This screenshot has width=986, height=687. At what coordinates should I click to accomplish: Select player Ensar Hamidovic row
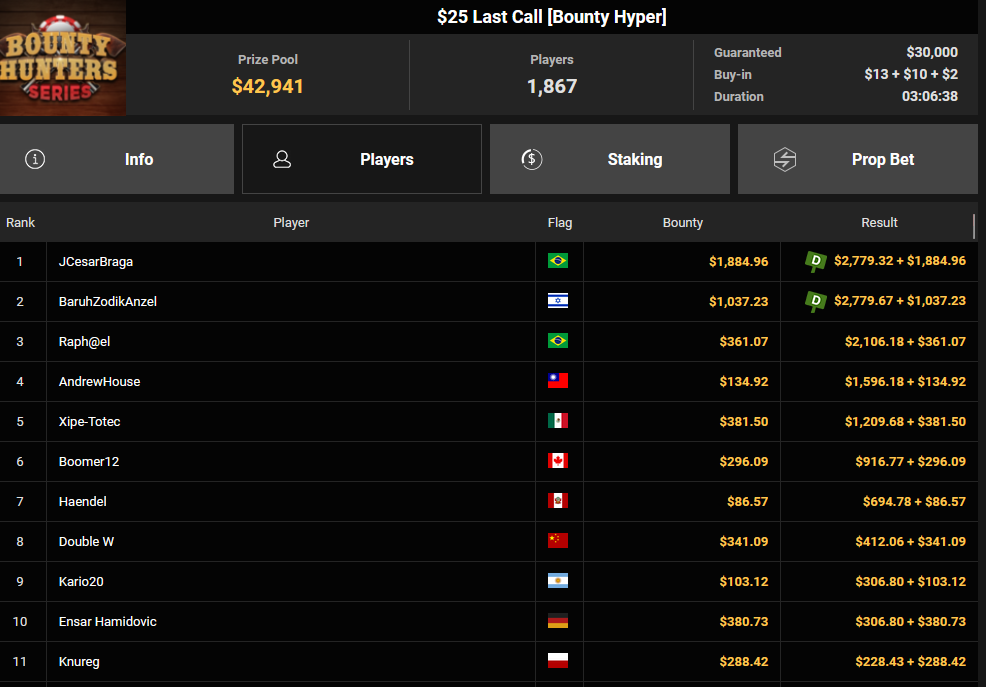point(108,621)
